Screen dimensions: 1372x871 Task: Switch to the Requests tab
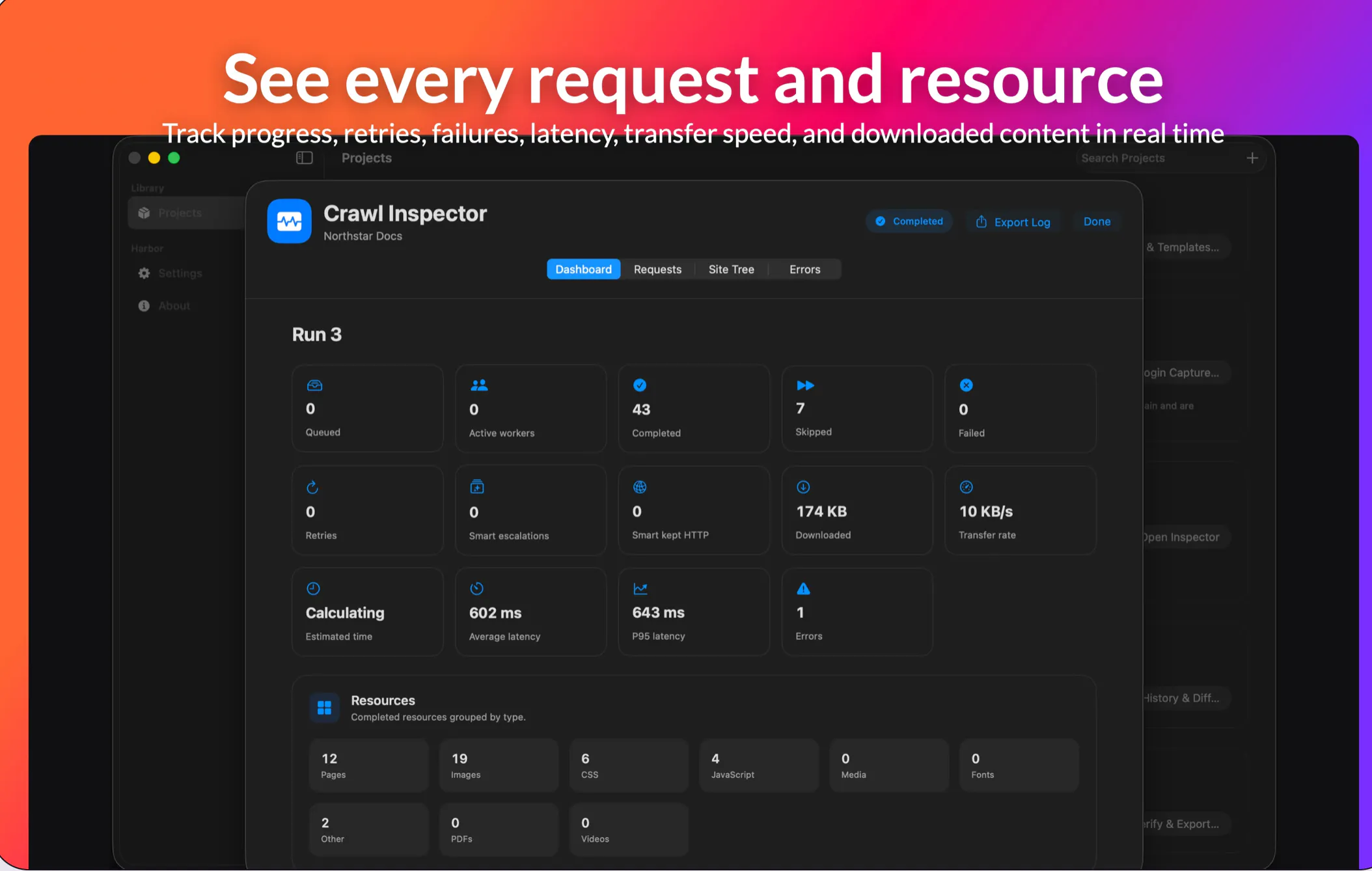pyautogui.click(x=657, y=270)
